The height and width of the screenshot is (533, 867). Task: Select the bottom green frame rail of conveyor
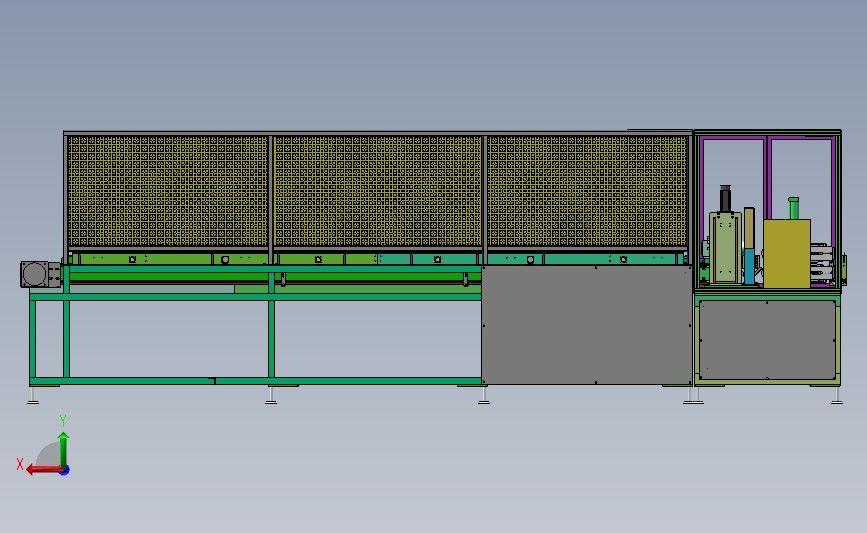pyautogui.click(x=255, y=381)
